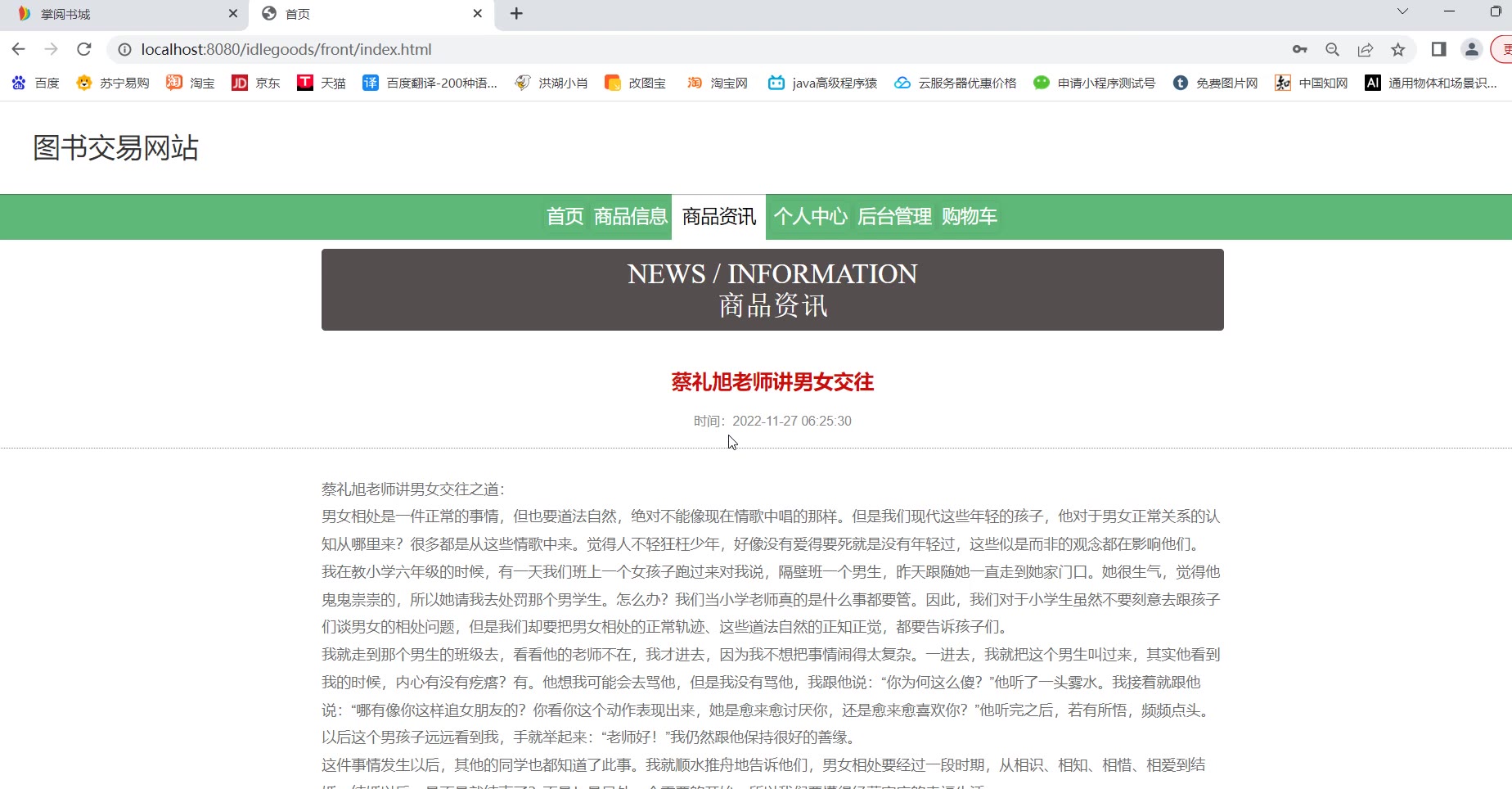Open the 购物车 shopping cart
The height and width of the screenshot is (789, 1512).
pyautogui.click(x=969, y=217)
